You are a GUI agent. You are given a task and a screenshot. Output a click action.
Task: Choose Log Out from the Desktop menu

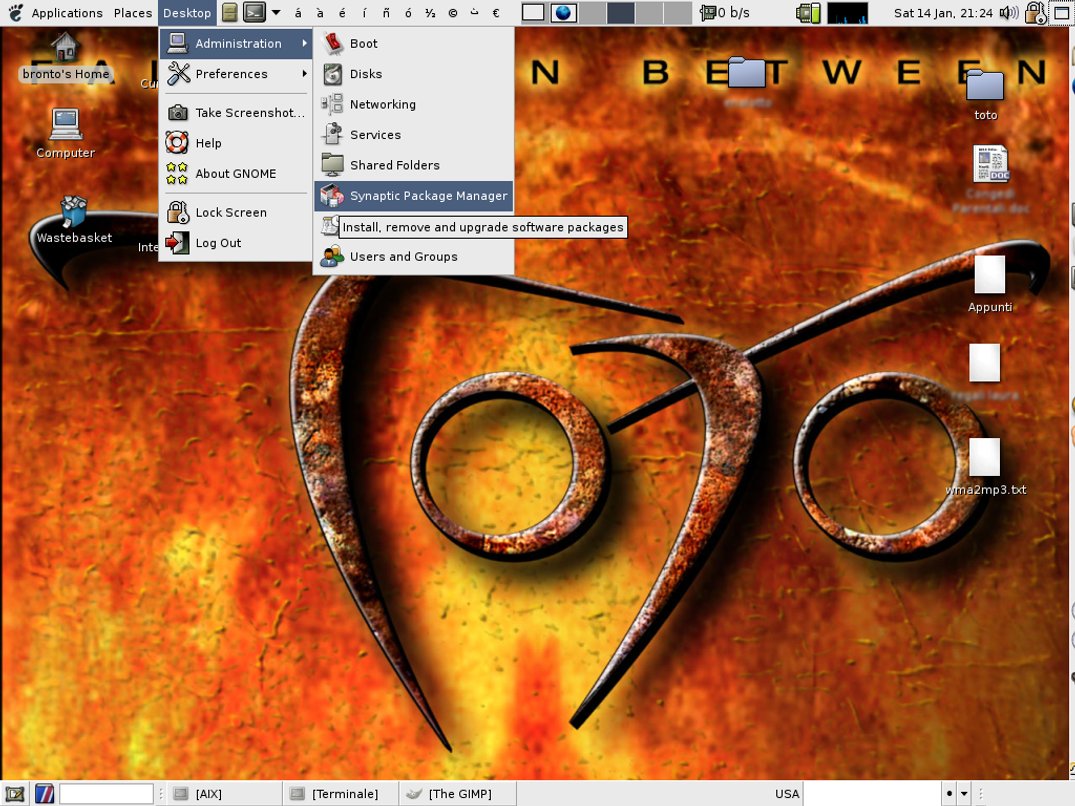click(236, 243)
